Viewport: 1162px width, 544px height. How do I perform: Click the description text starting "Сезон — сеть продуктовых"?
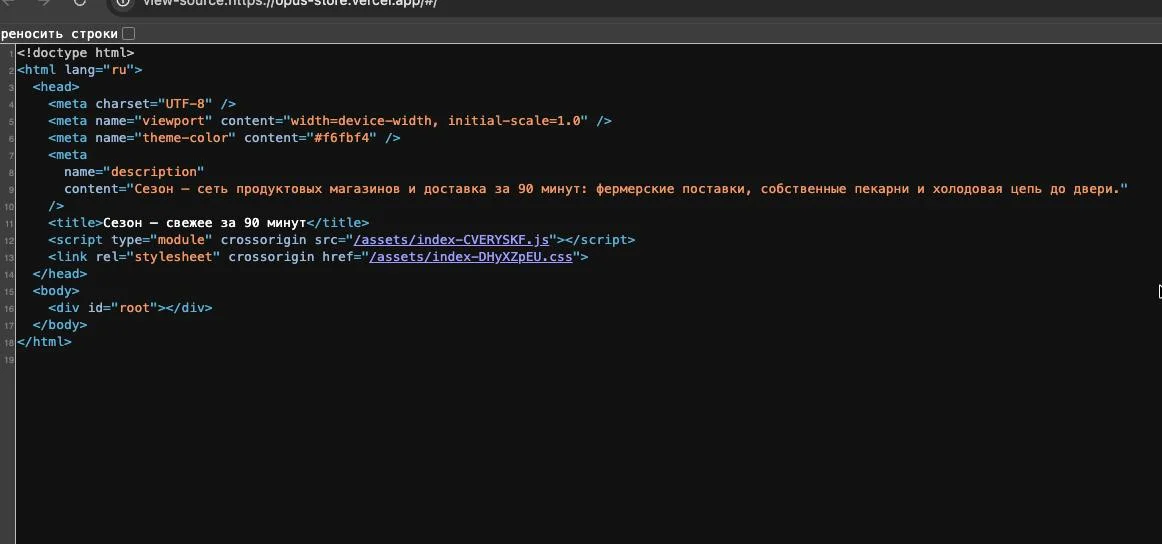point(627,189)
